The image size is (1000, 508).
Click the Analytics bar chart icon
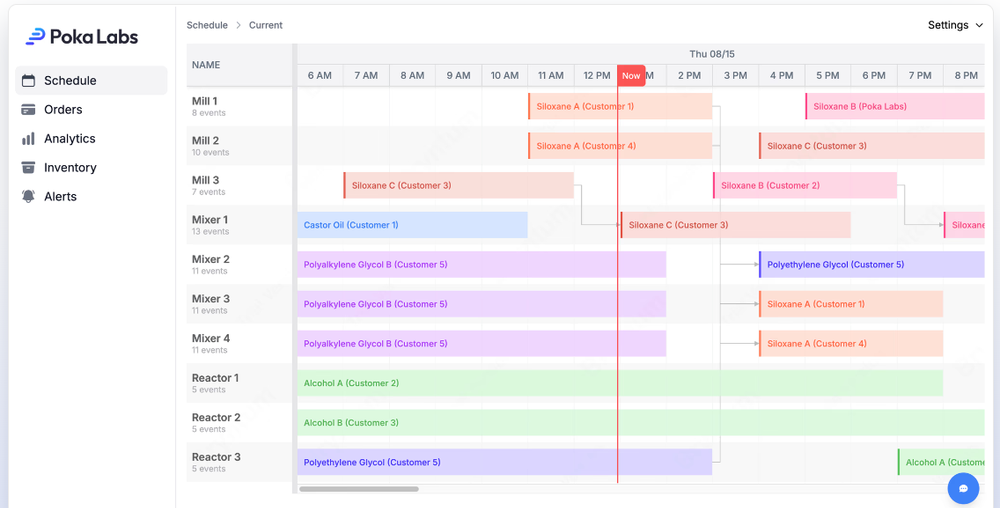pos(28,139)
